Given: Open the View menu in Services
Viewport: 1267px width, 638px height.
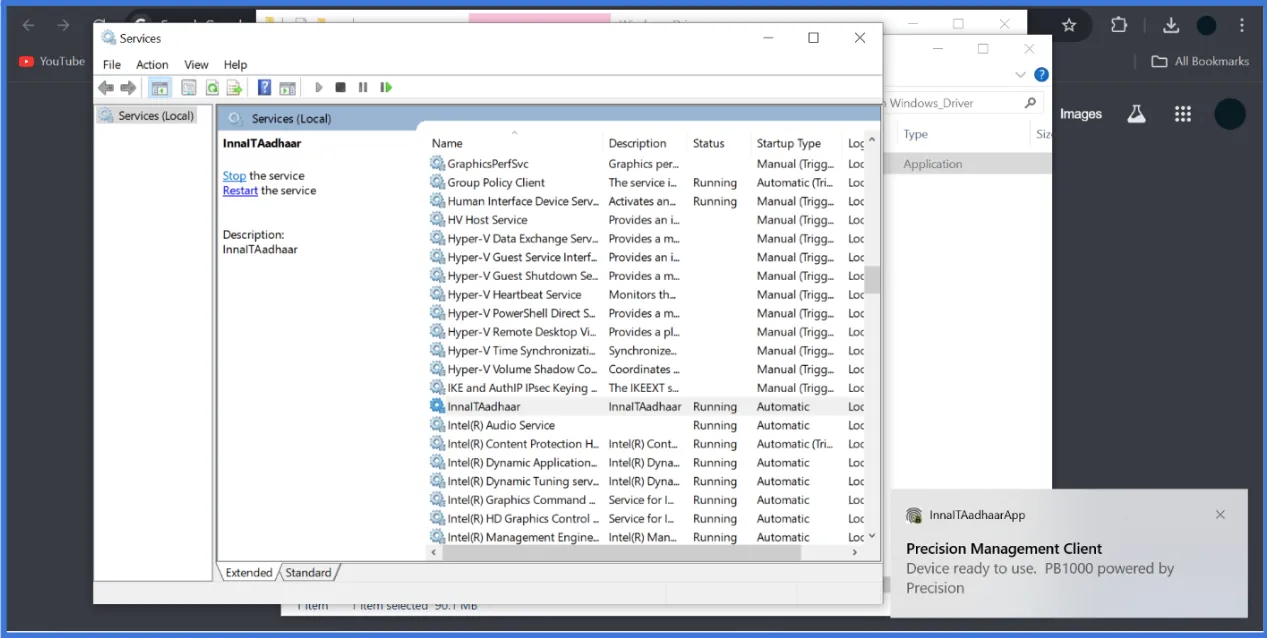Looking at the screenshot, I should [197, 65].
